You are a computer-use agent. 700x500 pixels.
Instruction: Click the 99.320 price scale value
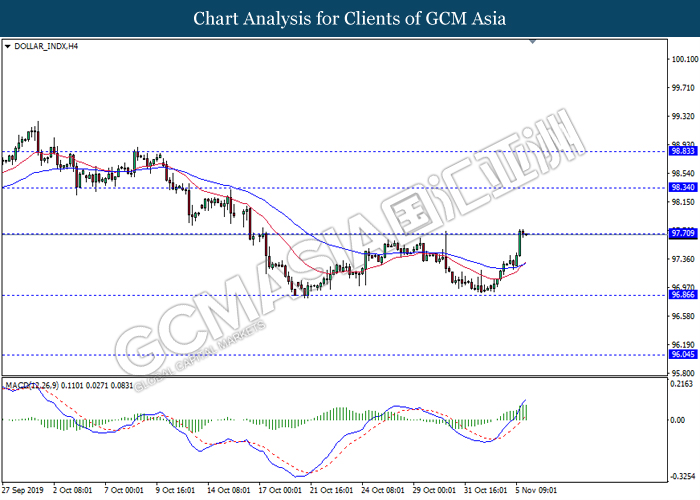pyautogui.click(x=683, y=117)
